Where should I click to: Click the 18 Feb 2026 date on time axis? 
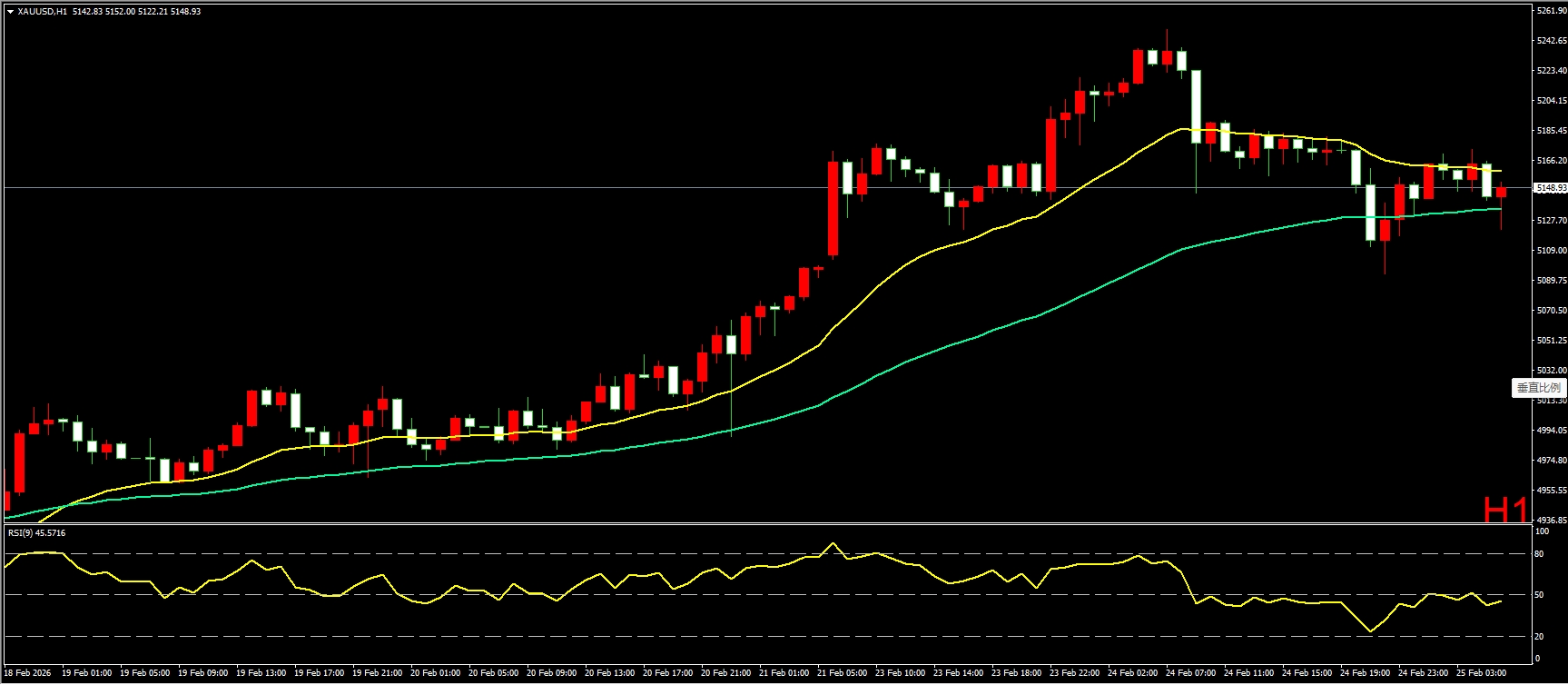[x=28, y=673]
